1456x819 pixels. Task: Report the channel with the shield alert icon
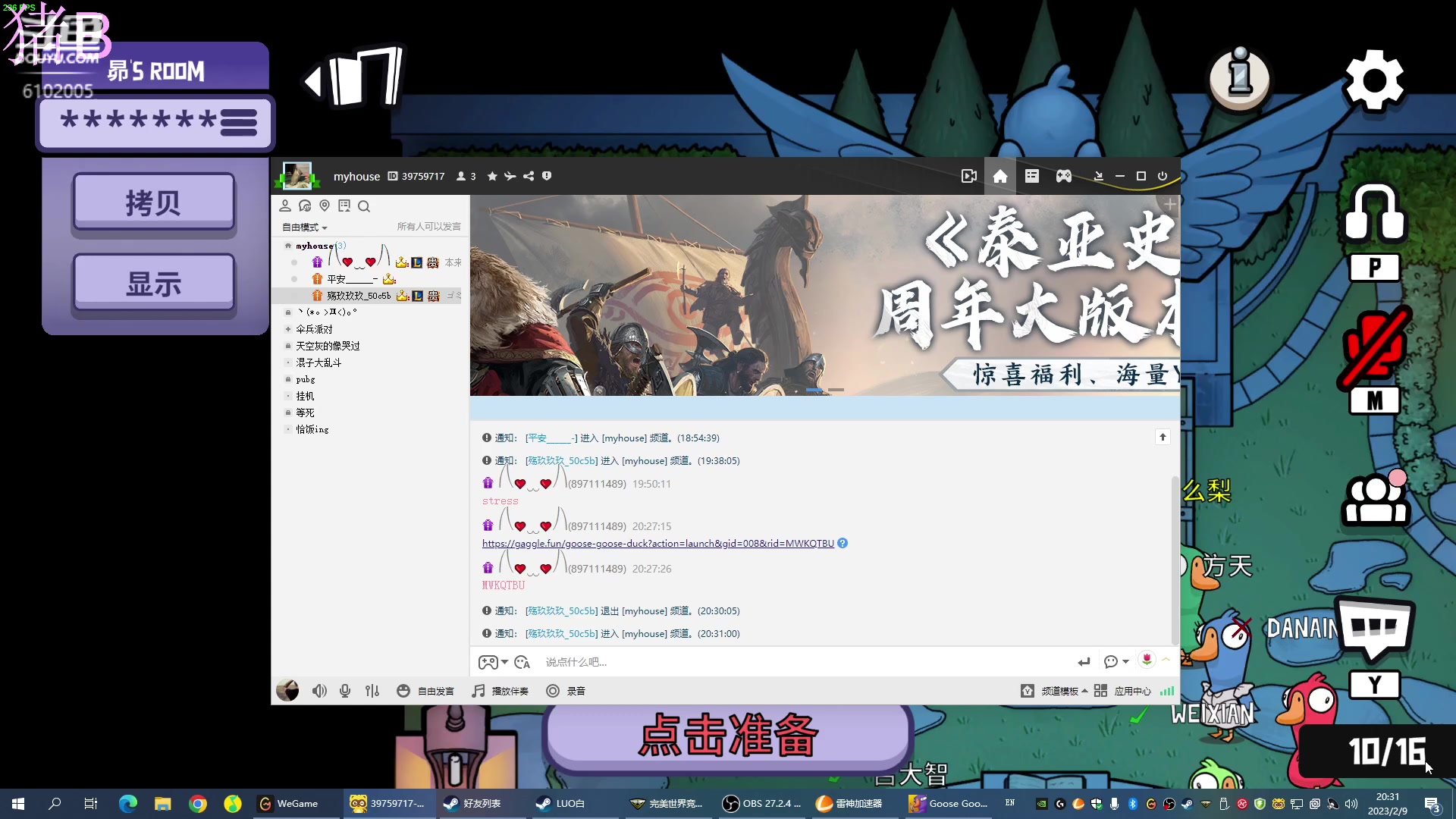tap(547, 176)
